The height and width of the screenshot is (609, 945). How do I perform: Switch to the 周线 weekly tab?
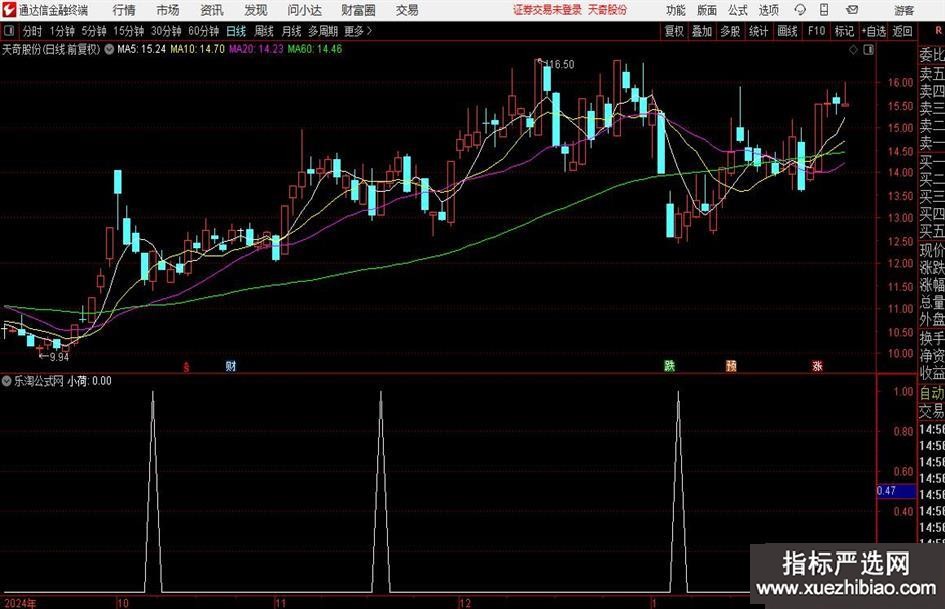[x=264, y=31]
